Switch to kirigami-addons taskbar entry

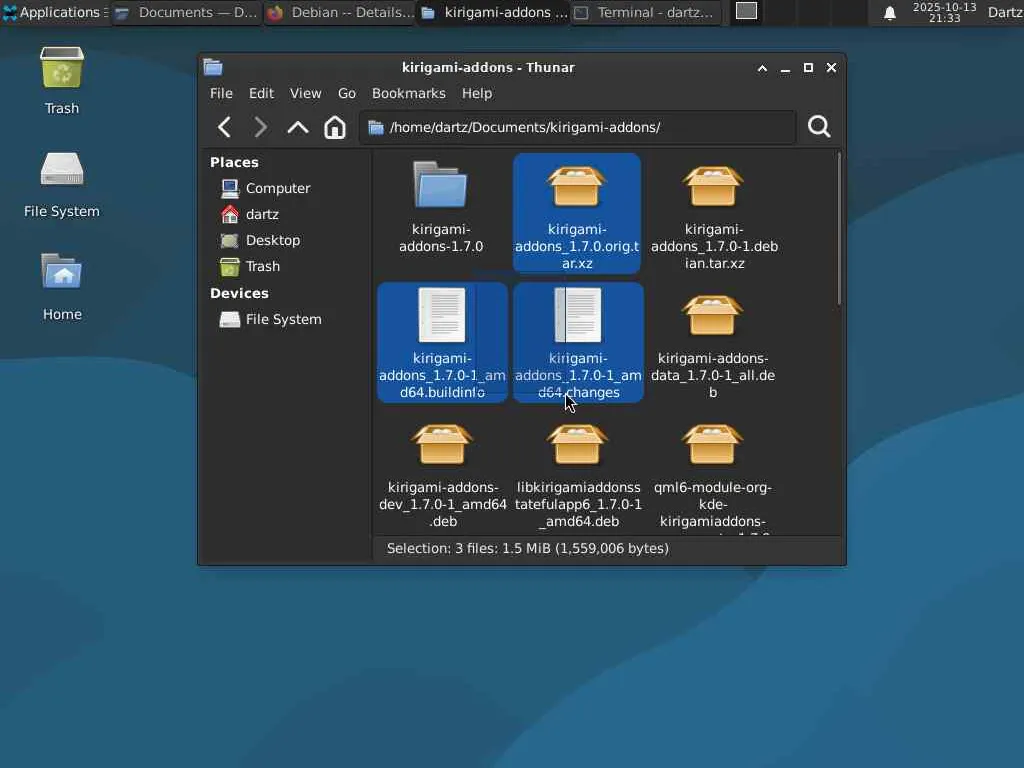[x=494, y=12]
